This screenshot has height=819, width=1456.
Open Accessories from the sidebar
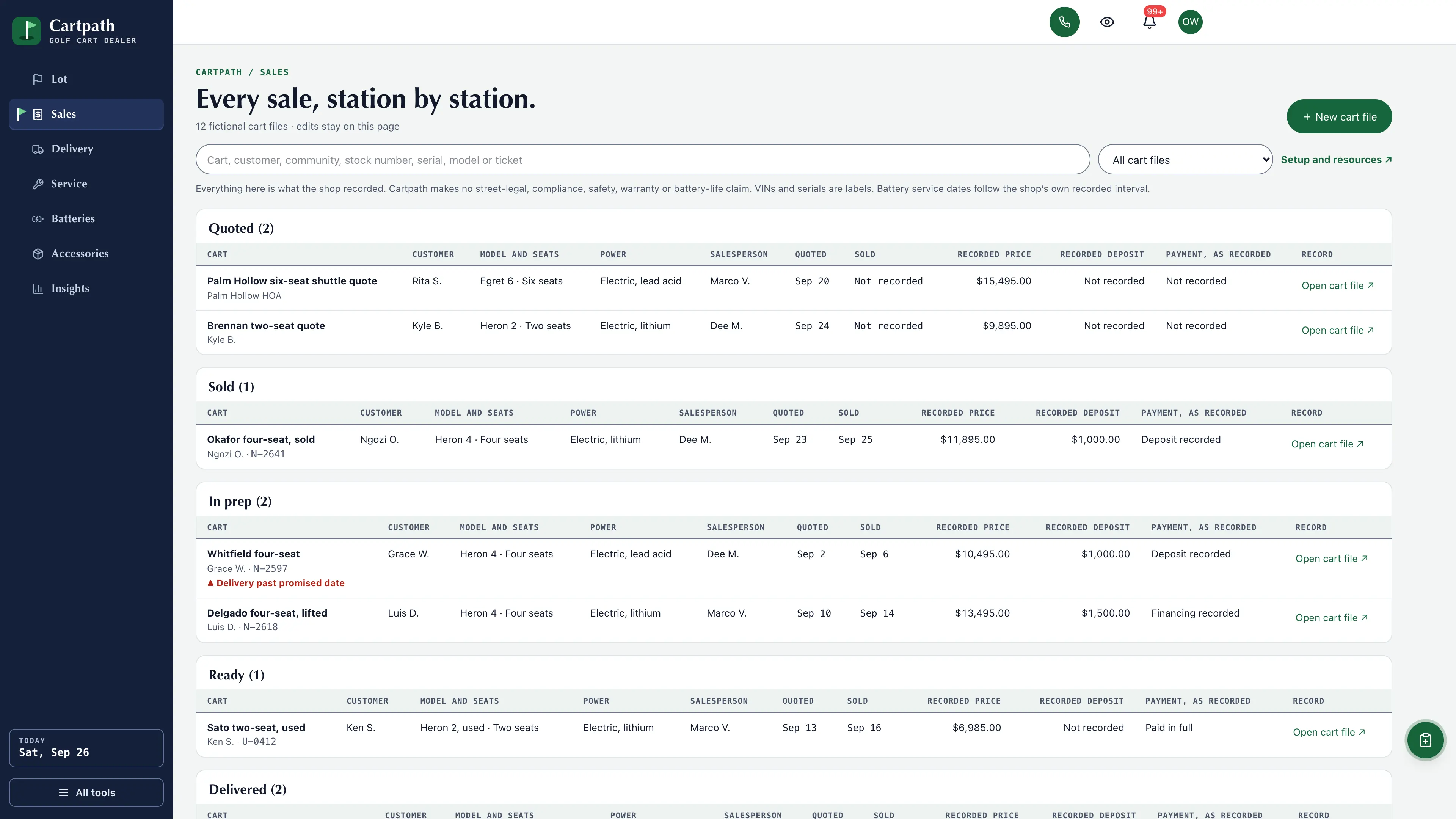click(x=86, y=253)
